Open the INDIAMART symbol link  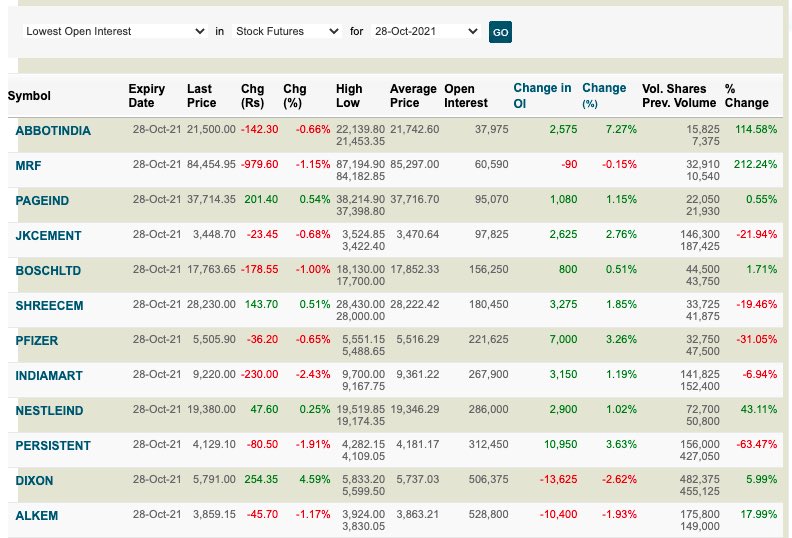tap(48, 376)
